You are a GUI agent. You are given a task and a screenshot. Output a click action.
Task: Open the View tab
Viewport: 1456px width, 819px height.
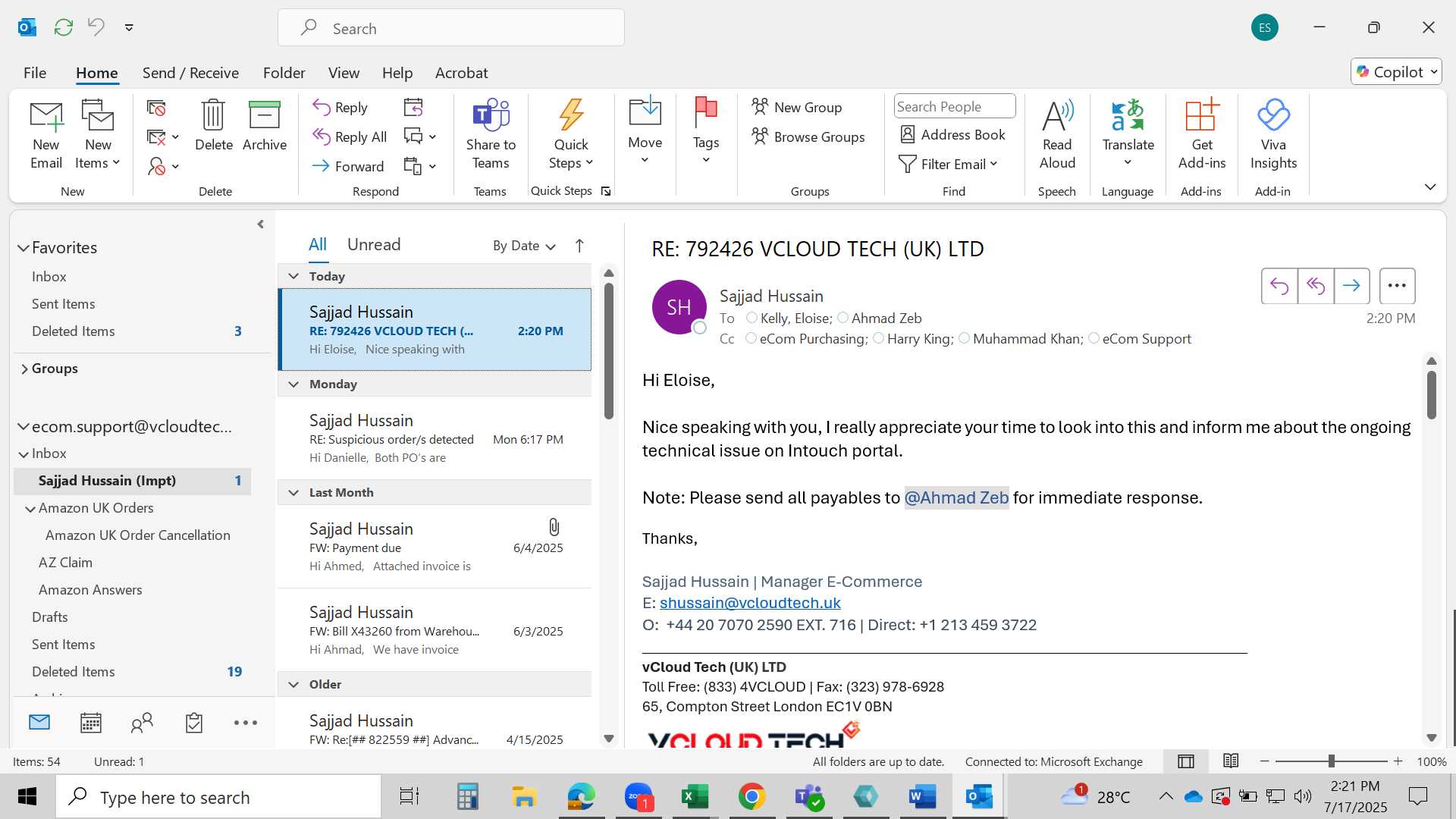344,73
